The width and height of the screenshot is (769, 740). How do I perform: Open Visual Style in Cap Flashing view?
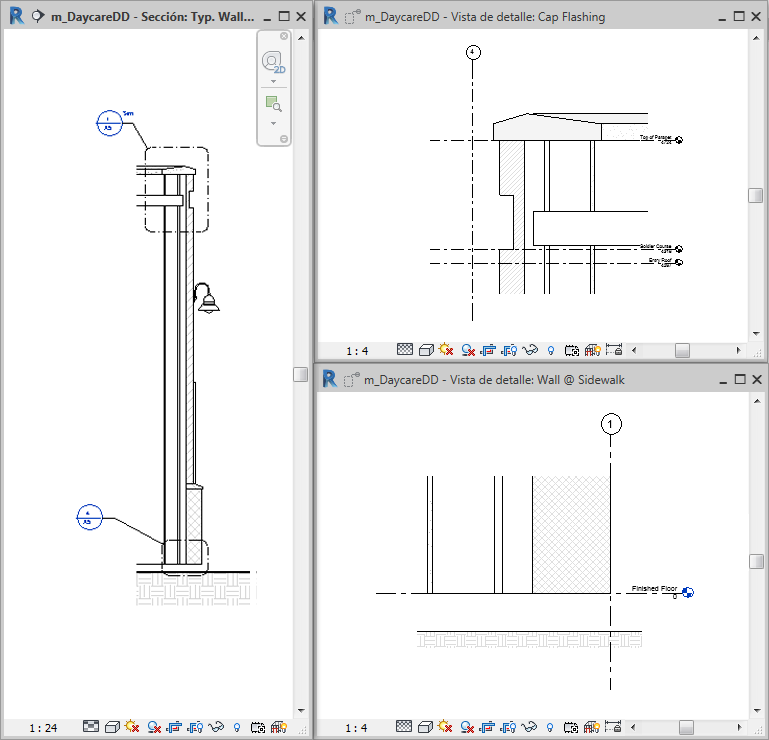pos(426,350)
